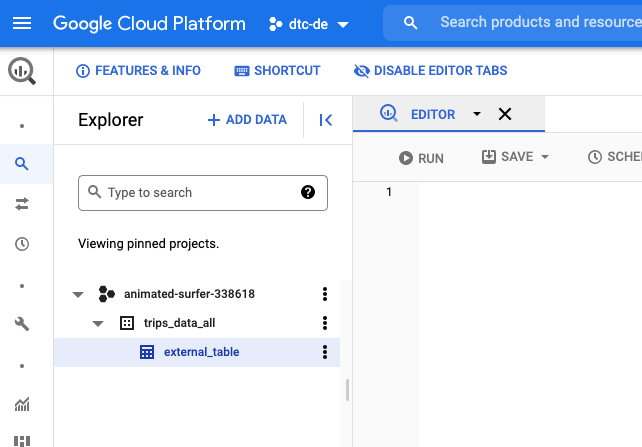The height and width of the screenshot is (447, 642).
Task: Select the animated-surfer-338618 project
Action: click(x=189, y=294)
